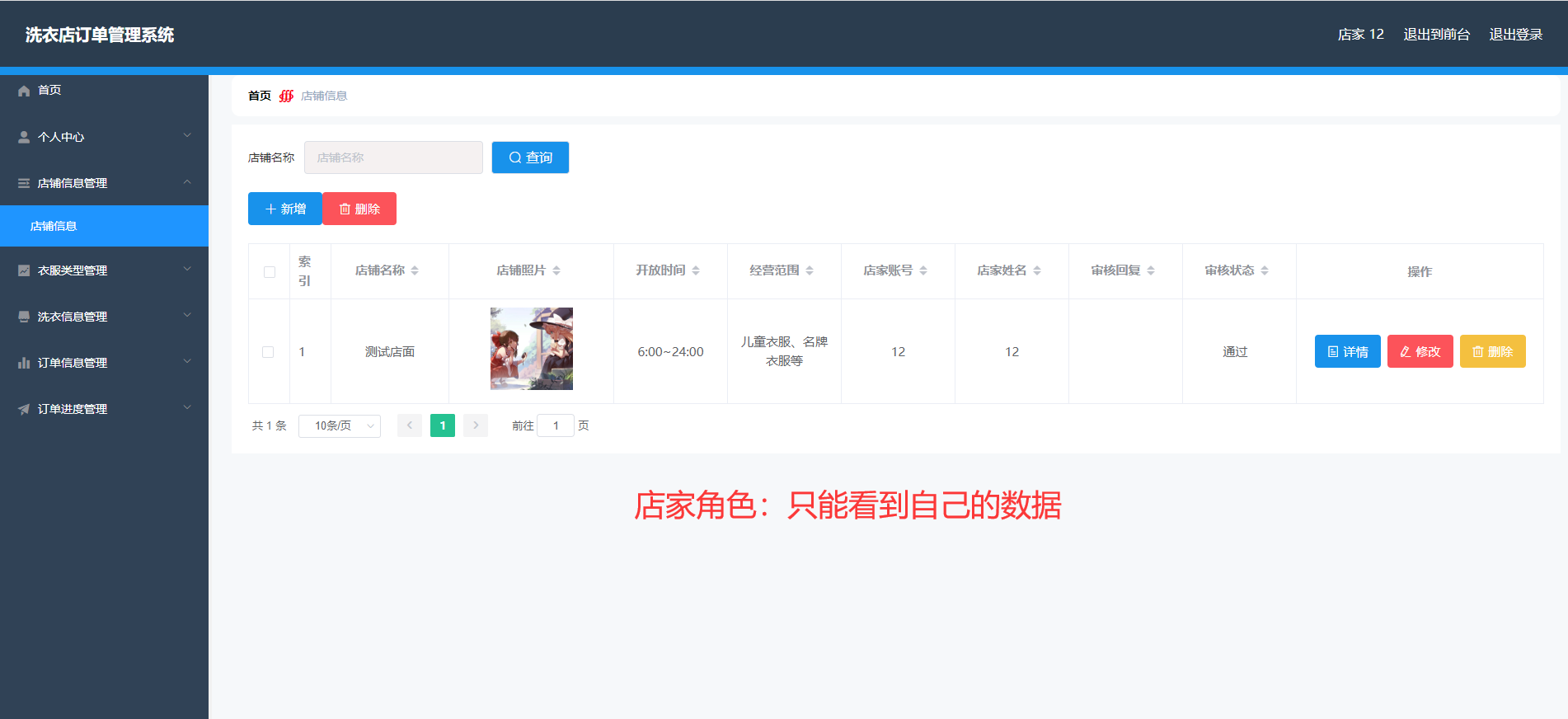Select page 1 in pagination

point(443,425)
